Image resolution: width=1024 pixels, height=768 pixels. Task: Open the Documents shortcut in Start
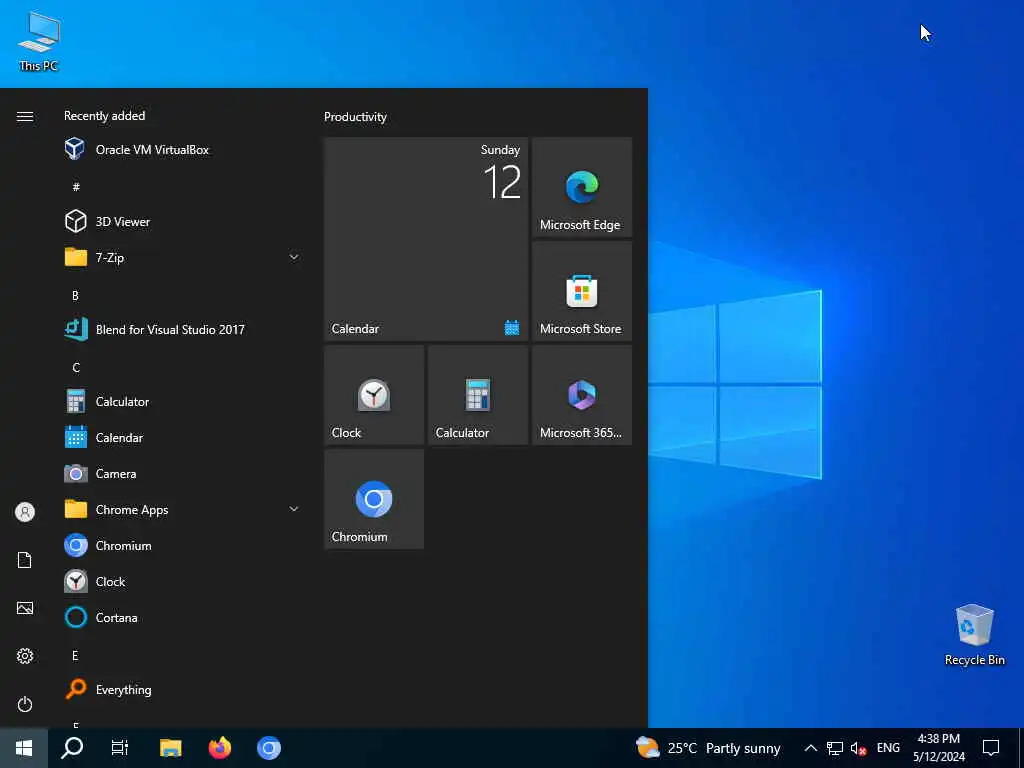coord(25,560)
